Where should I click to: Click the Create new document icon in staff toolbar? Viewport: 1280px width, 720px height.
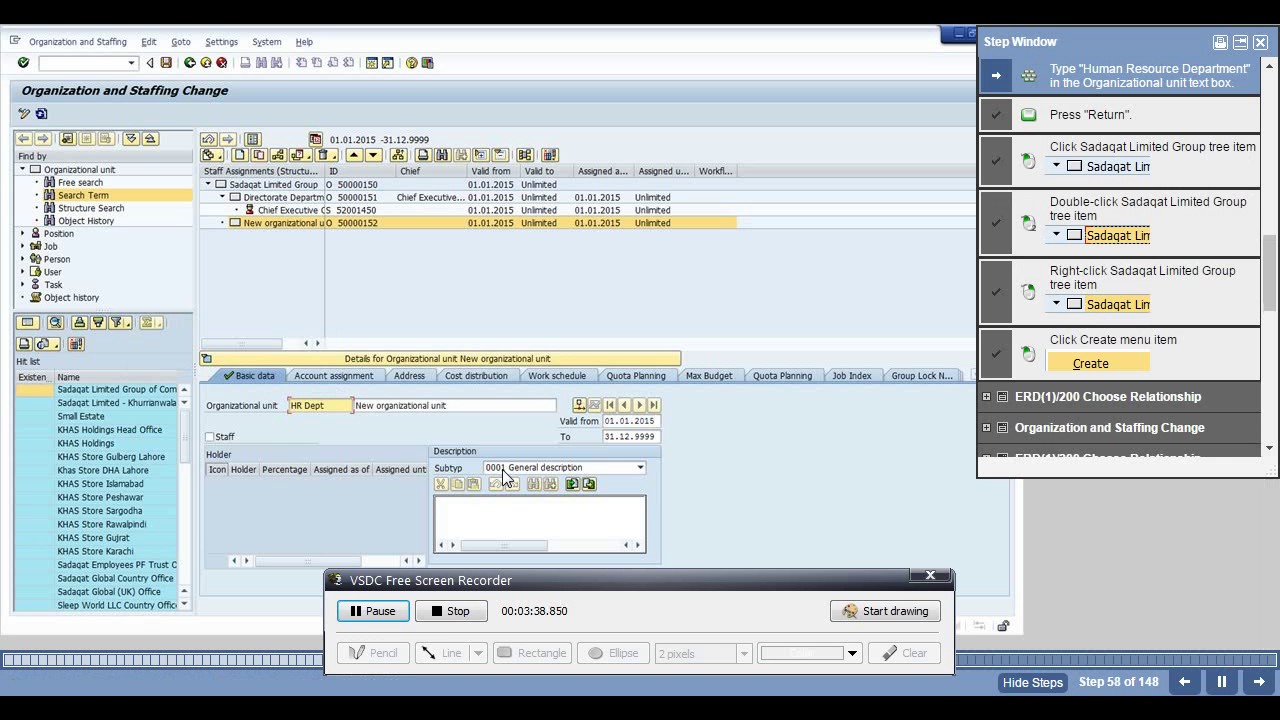(240, 155)
